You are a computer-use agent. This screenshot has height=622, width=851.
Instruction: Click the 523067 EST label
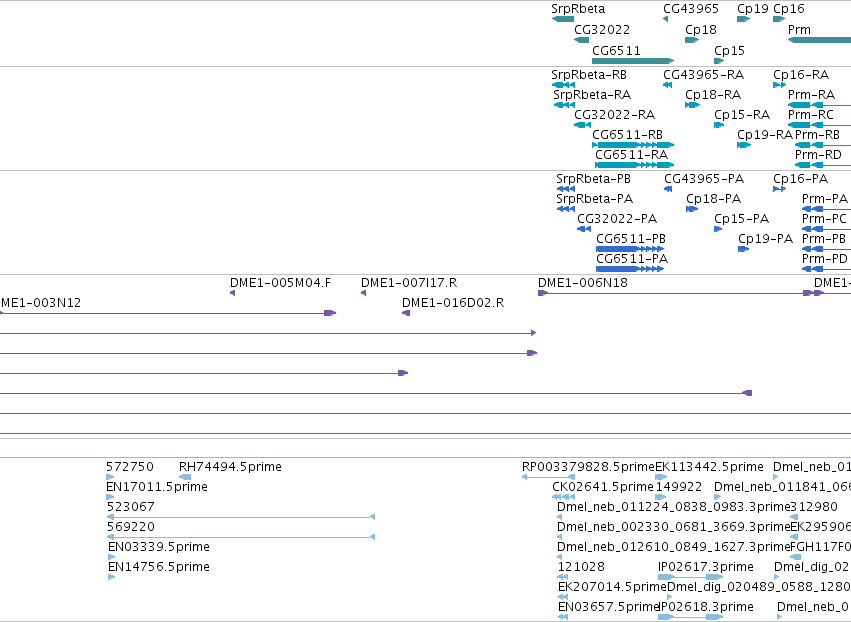(130, 507)
